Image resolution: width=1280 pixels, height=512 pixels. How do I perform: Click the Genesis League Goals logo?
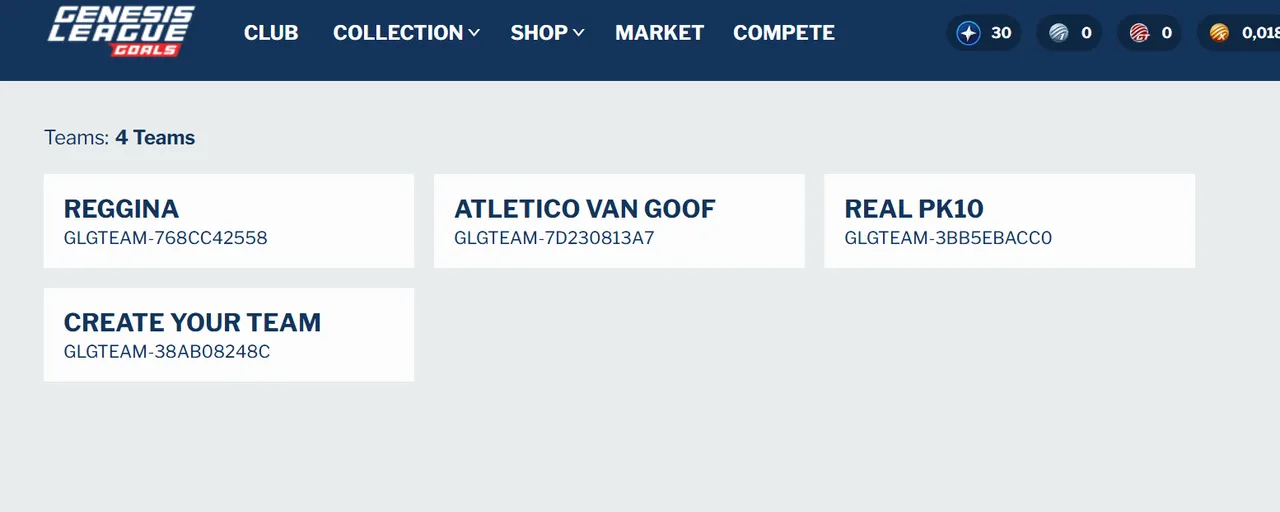121,31
